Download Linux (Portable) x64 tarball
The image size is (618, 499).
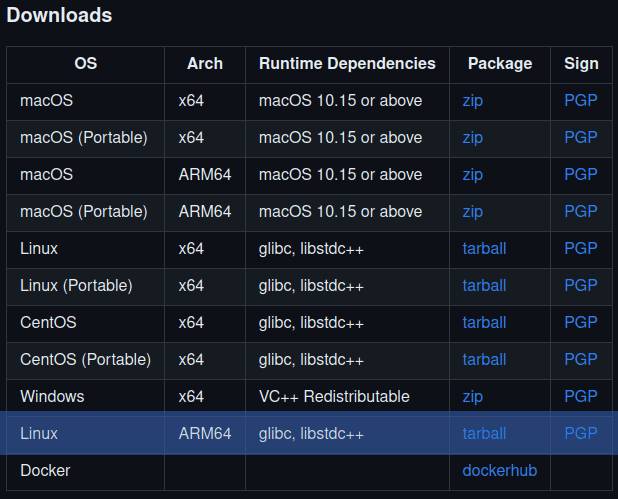coord(484,286)
